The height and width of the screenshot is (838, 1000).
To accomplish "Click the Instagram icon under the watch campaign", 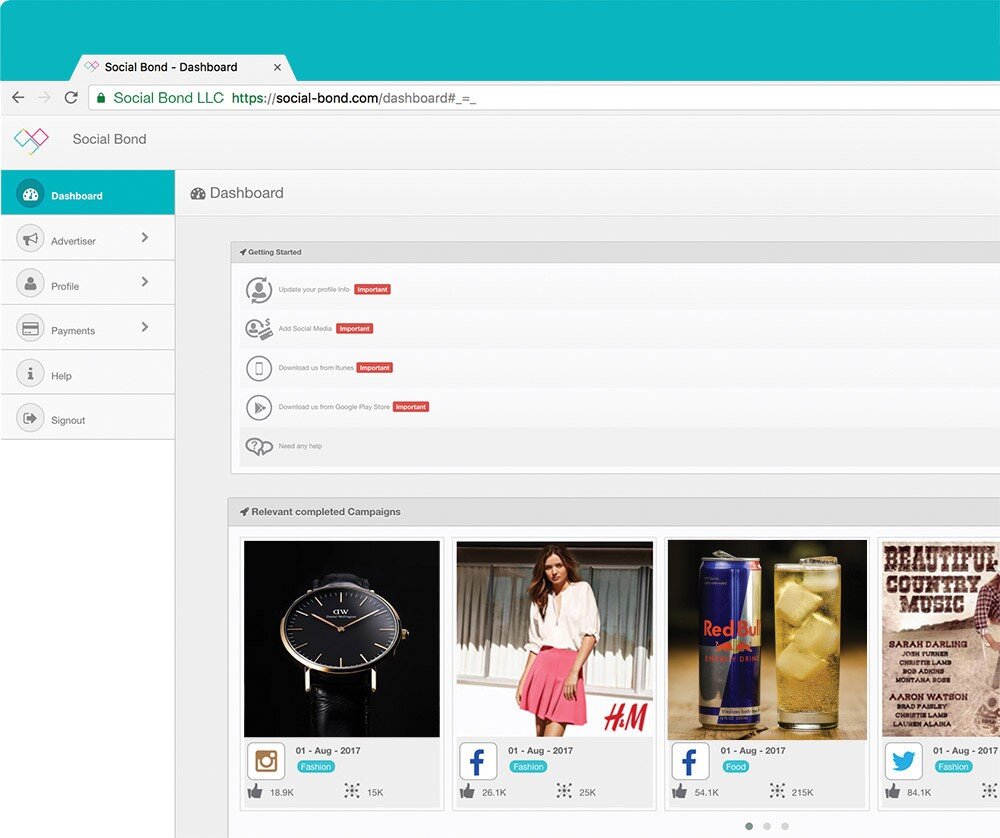I will coord(266,761).
